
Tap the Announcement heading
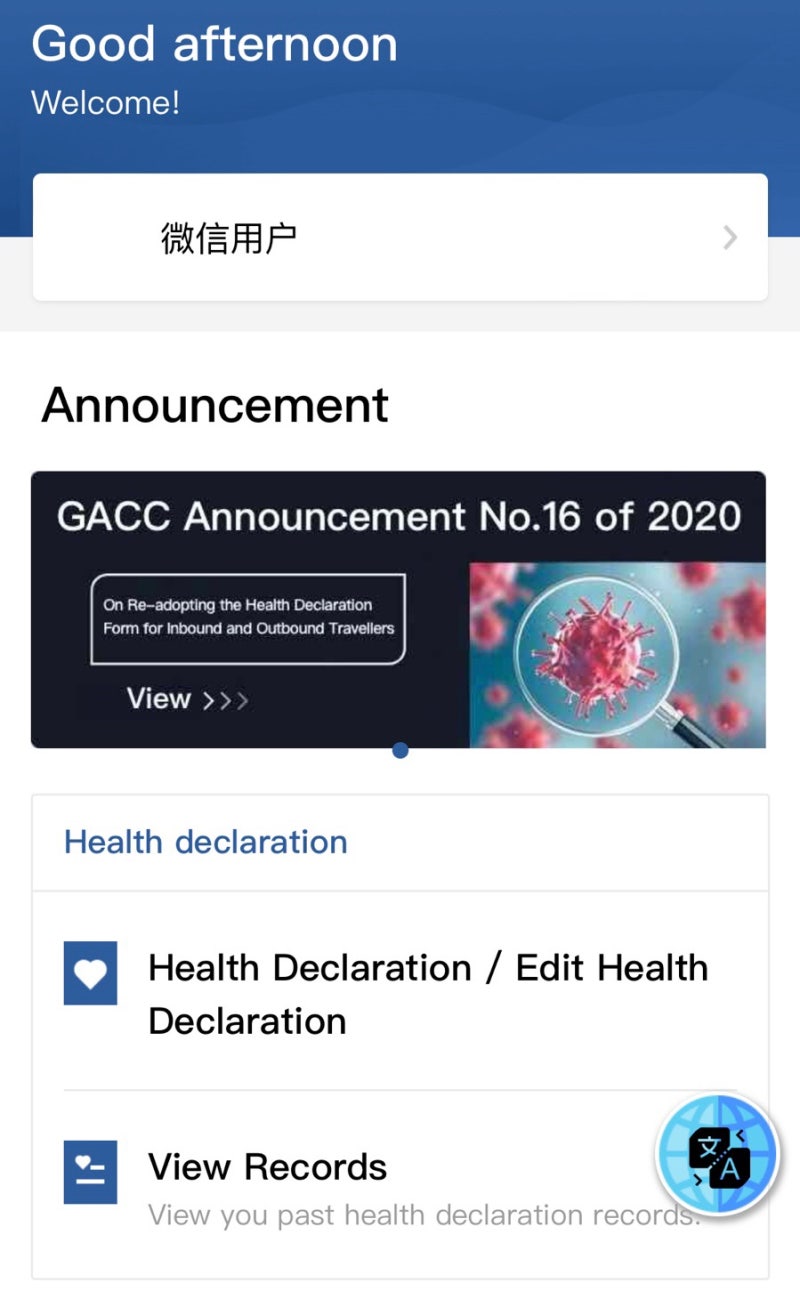[215, 405]
